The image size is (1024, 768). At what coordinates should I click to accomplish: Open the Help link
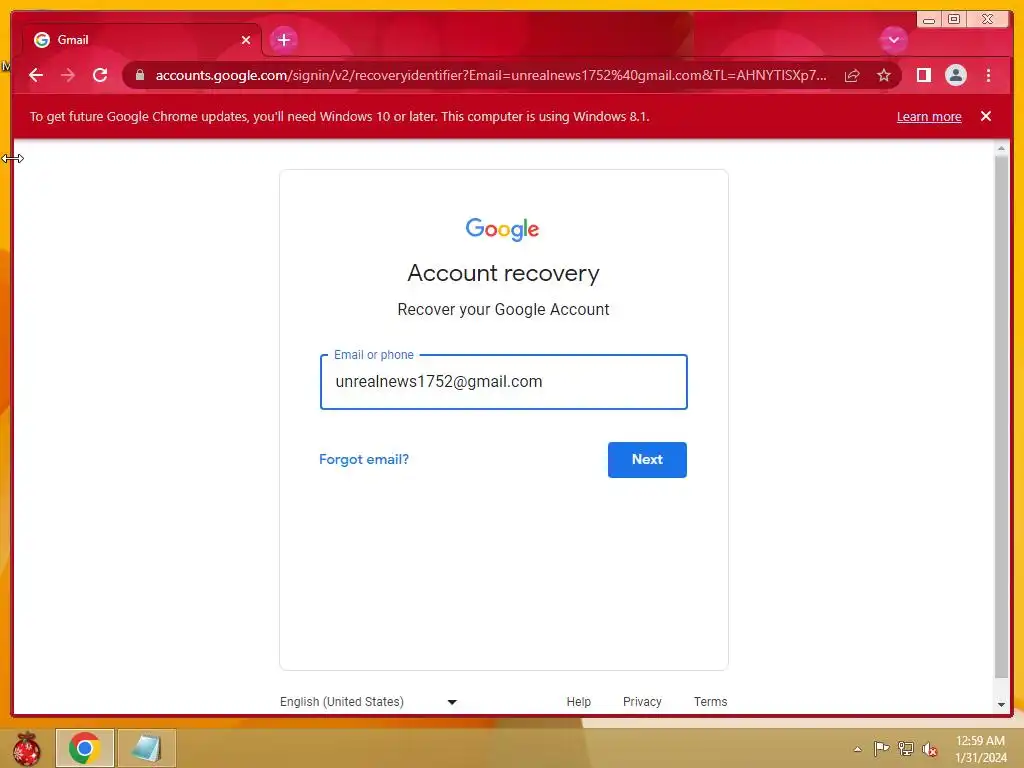click(579, 701)
